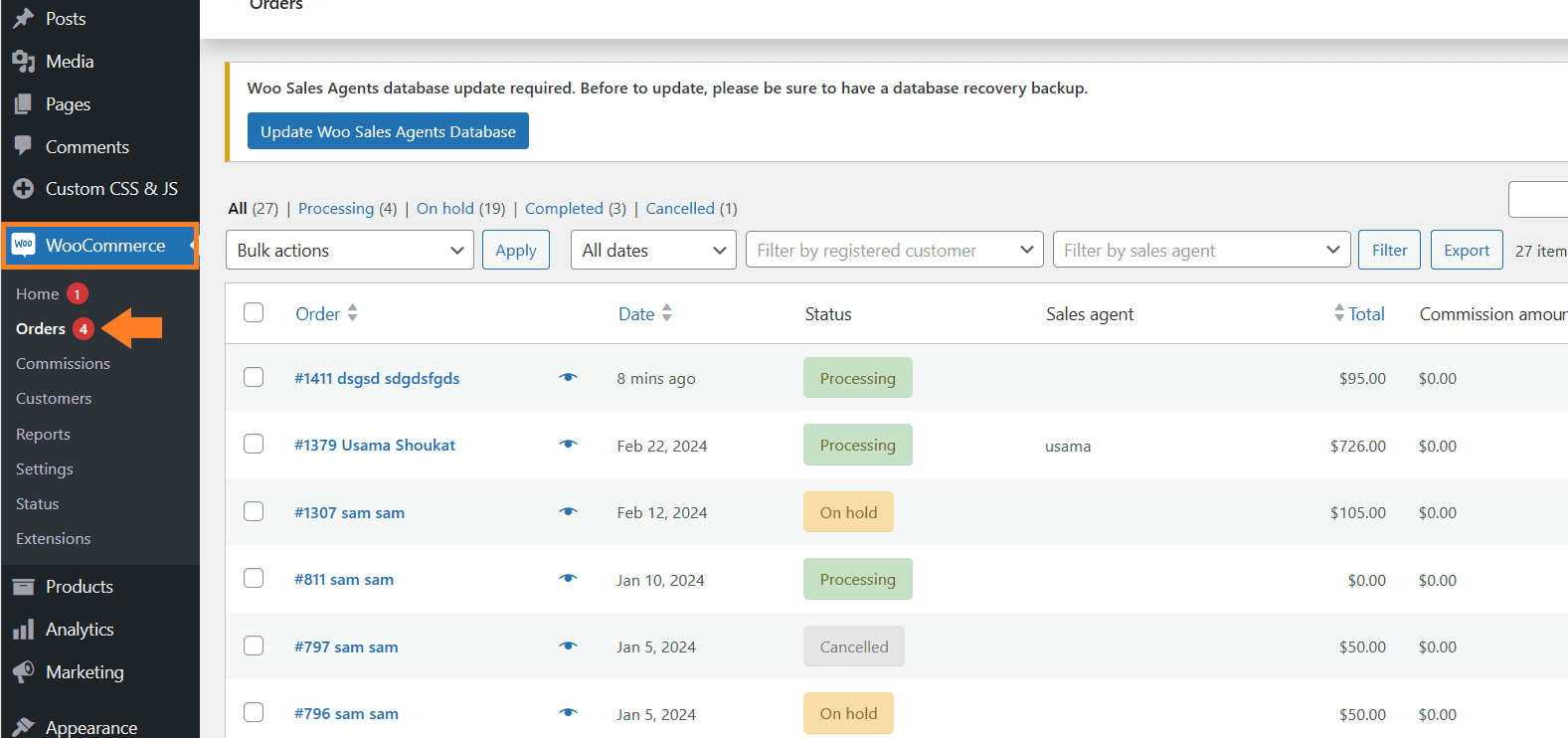This screenshot has width=1568, height=738.
Task: Open the All dates dropdown
Action: point(653,250)
